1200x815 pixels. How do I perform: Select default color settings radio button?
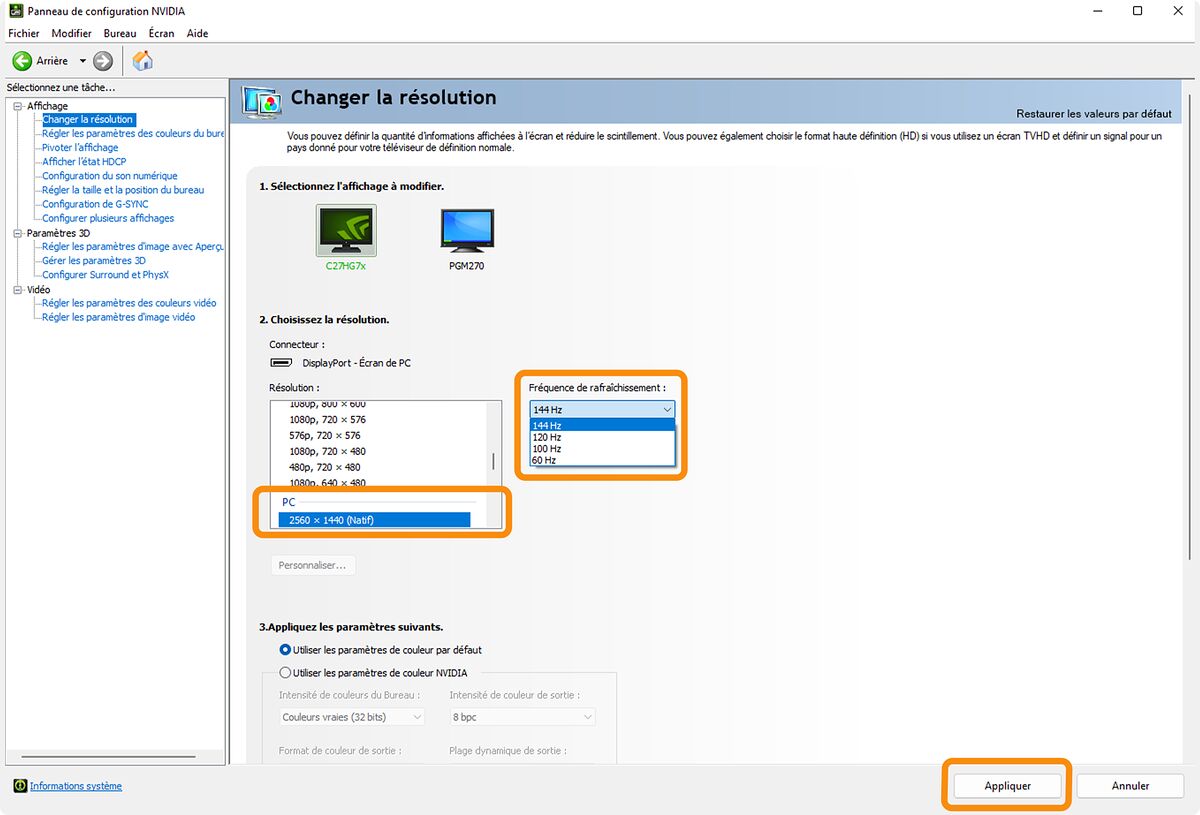pyautogui.click(x=286, y=650)
